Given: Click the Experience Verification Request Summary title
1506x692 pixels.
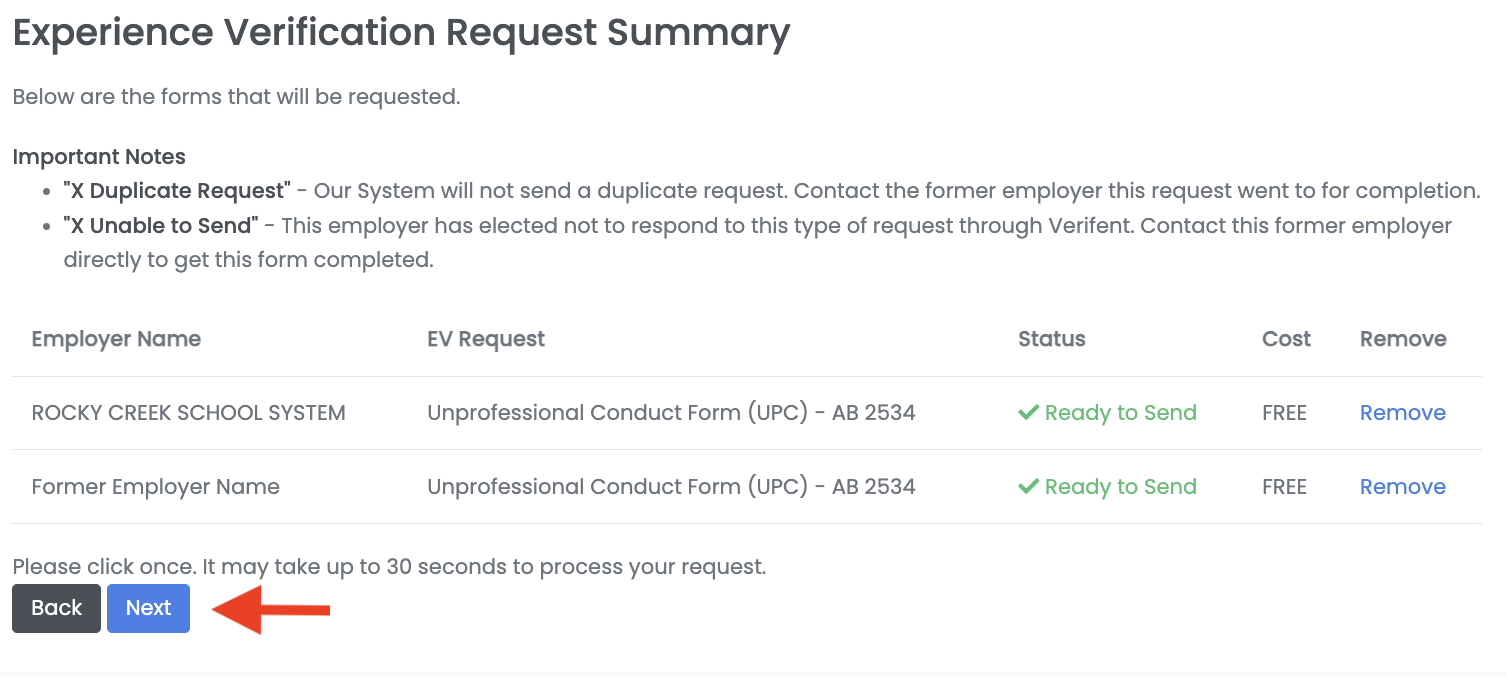Looking at the screenshot, I should (400, 32).
